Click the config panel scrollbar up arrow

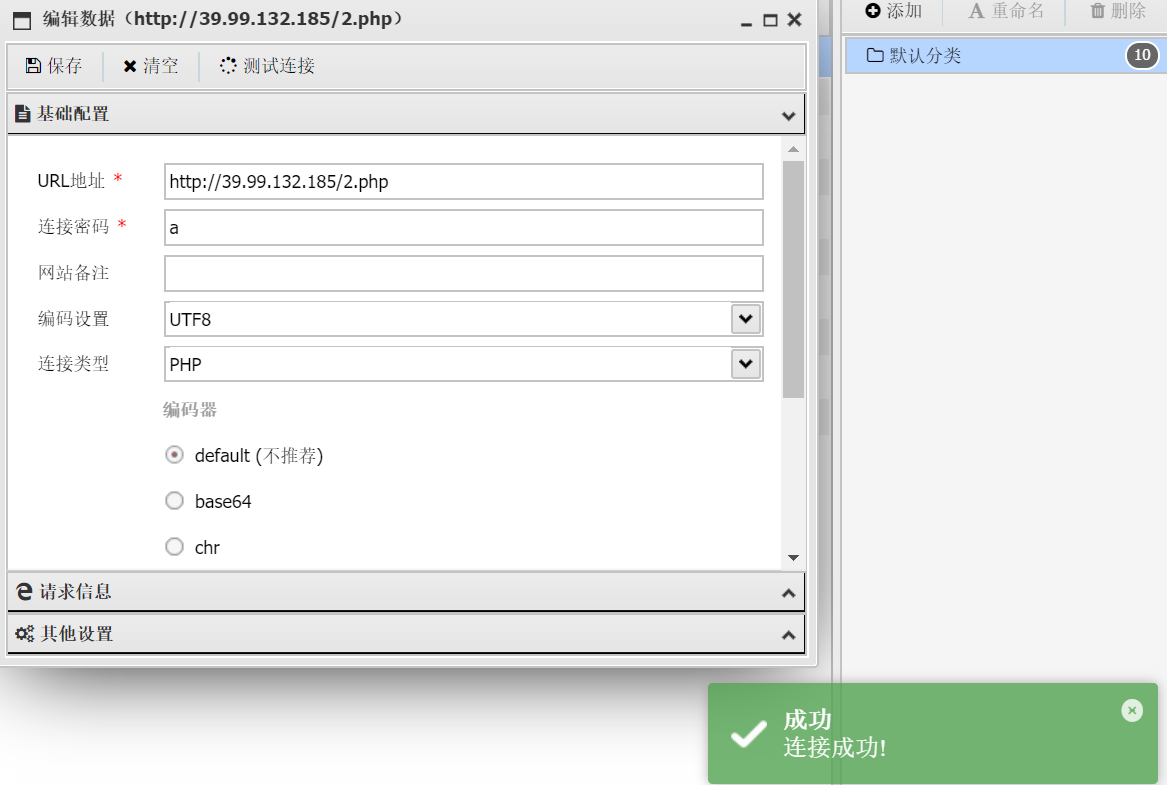coord(793,150)
